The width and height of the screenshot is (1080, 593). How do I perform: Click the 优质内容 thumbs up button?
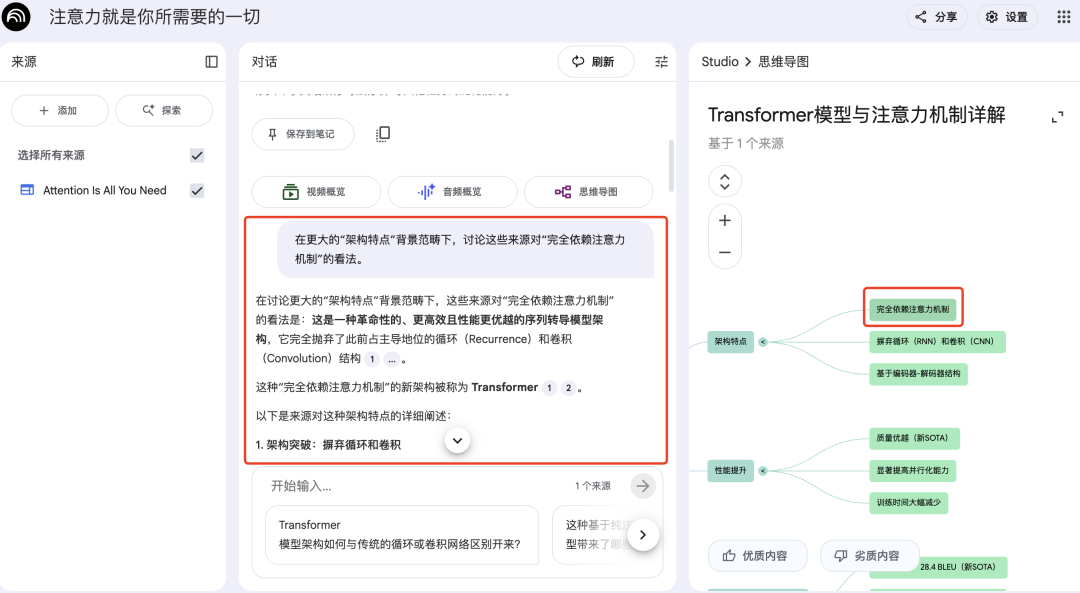pos(758,556)
